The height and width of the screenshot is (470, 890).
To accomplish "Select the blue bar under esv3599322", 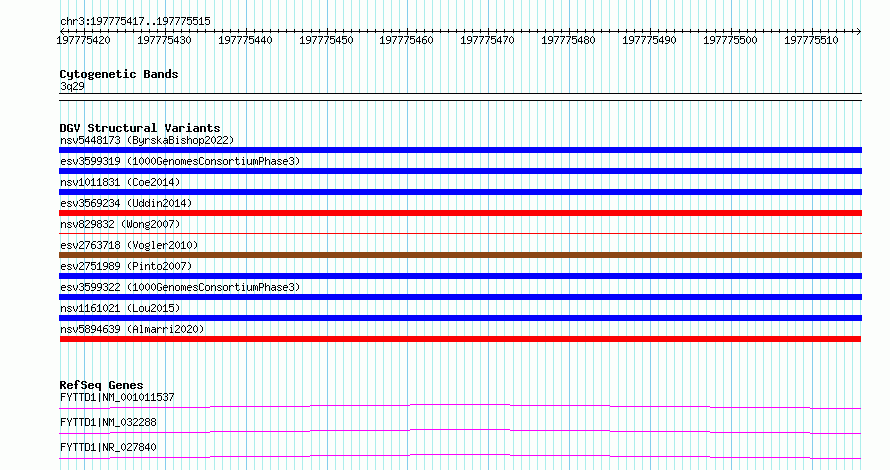I will (x=460, y=297).
